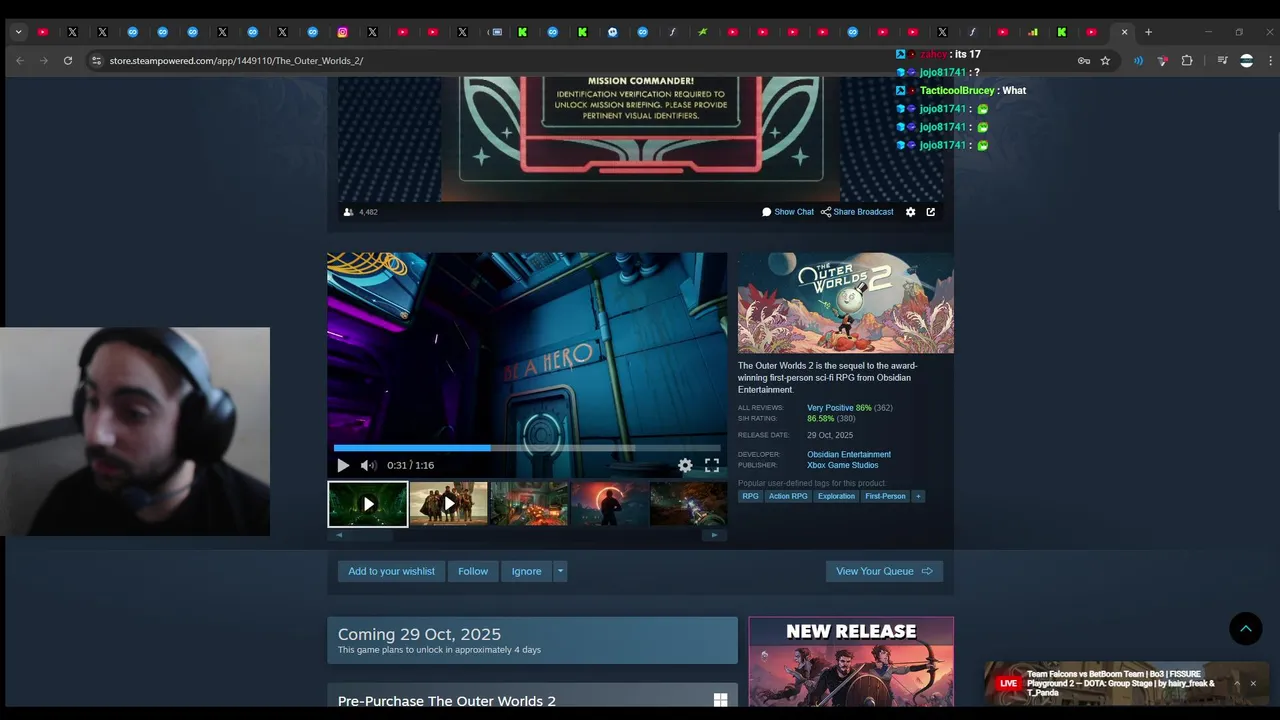Expand the Ignore options dropdown arrow
Image resolution: width=1280 pixels, height=720 pixels.
560,571
